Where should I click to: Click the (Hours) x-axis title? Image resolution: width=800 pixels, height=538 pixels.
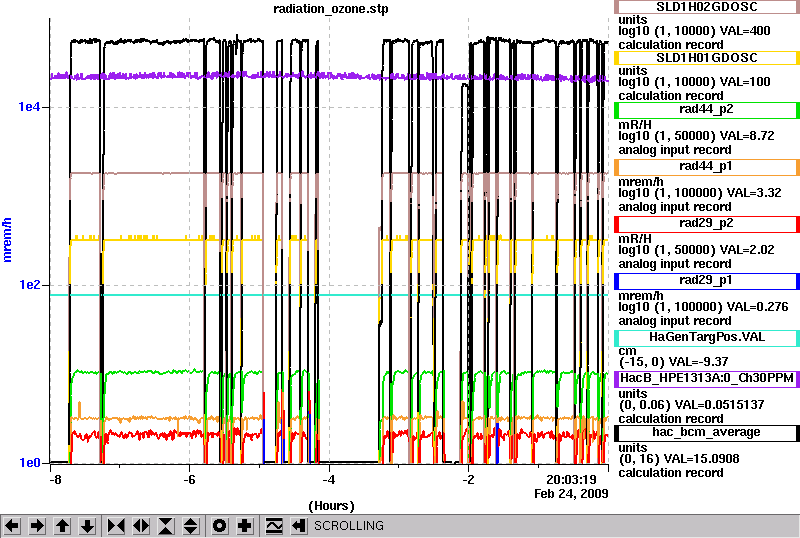331,506
